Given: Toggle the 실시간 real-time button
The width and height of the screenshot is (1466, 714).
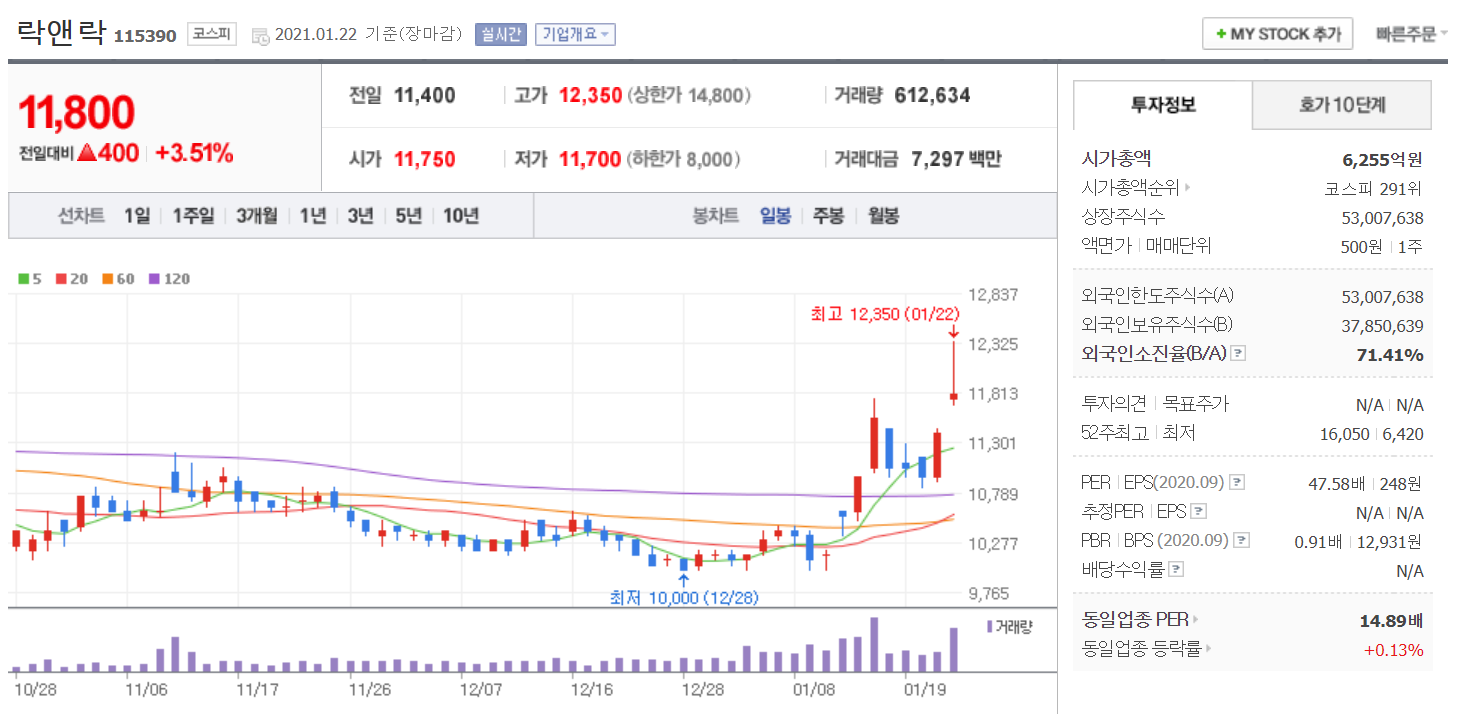Looking at the screenshot, I should (500, 34).
